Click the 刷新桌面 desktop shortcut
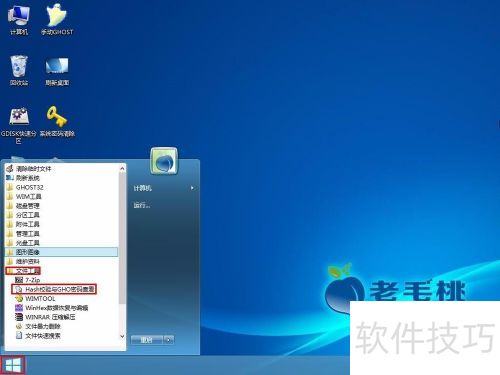 coord(57,71)
